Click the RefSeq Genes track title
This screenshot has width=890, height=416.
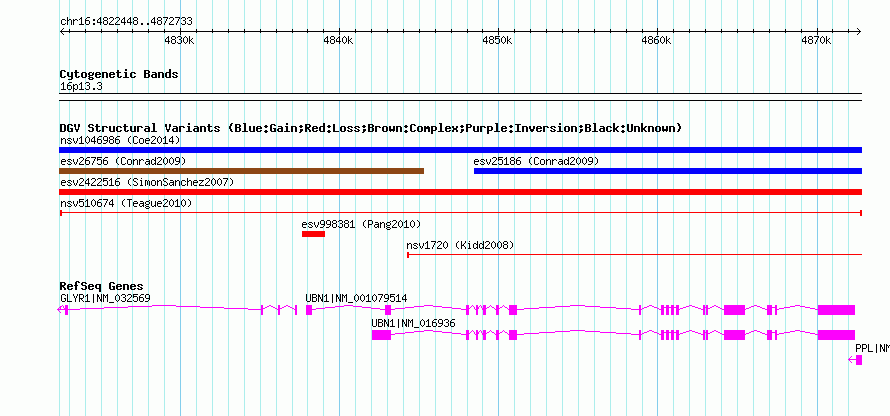(x=102, y=286)
